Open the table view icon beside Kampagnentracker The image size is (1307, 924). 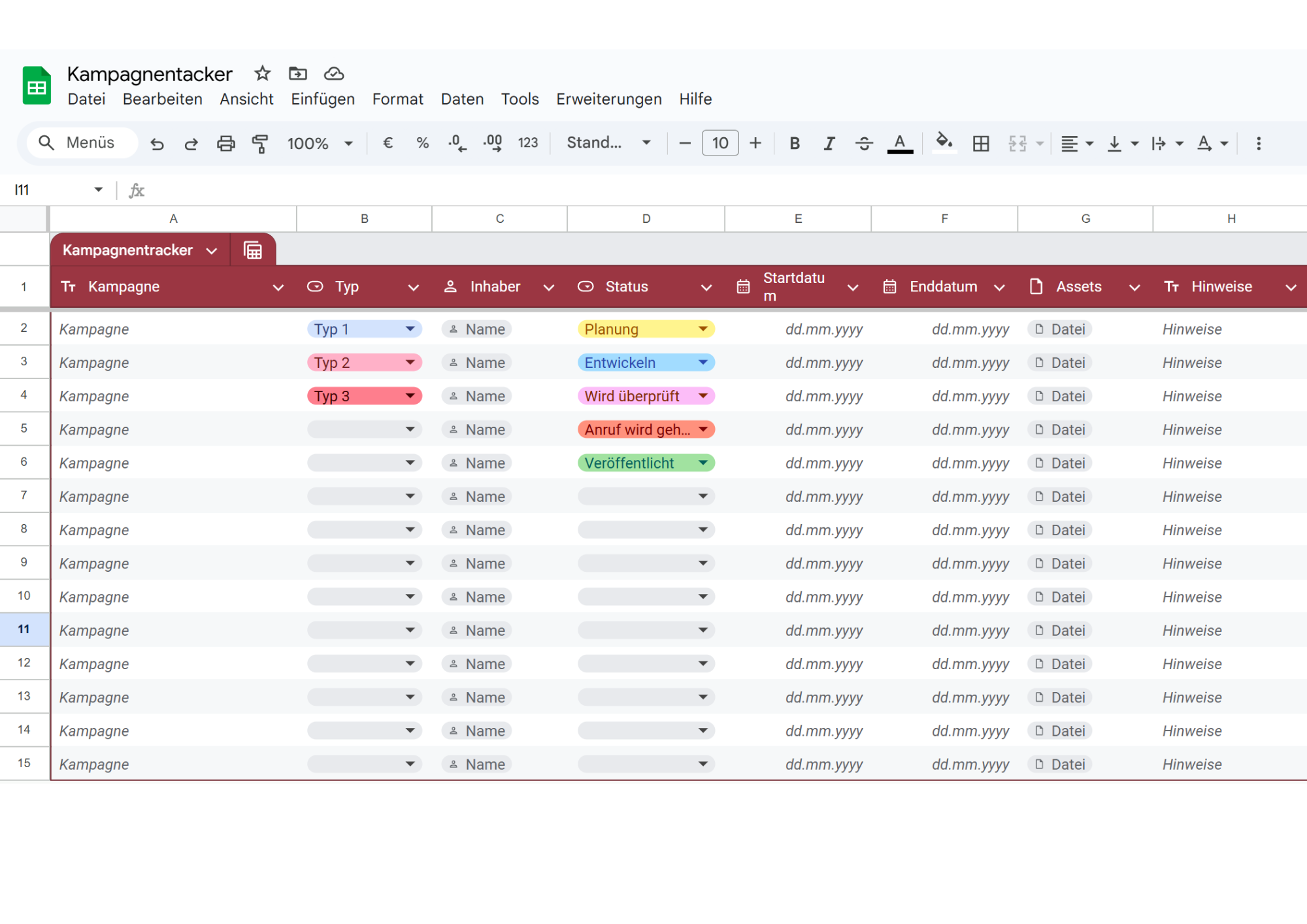point(253,250)
